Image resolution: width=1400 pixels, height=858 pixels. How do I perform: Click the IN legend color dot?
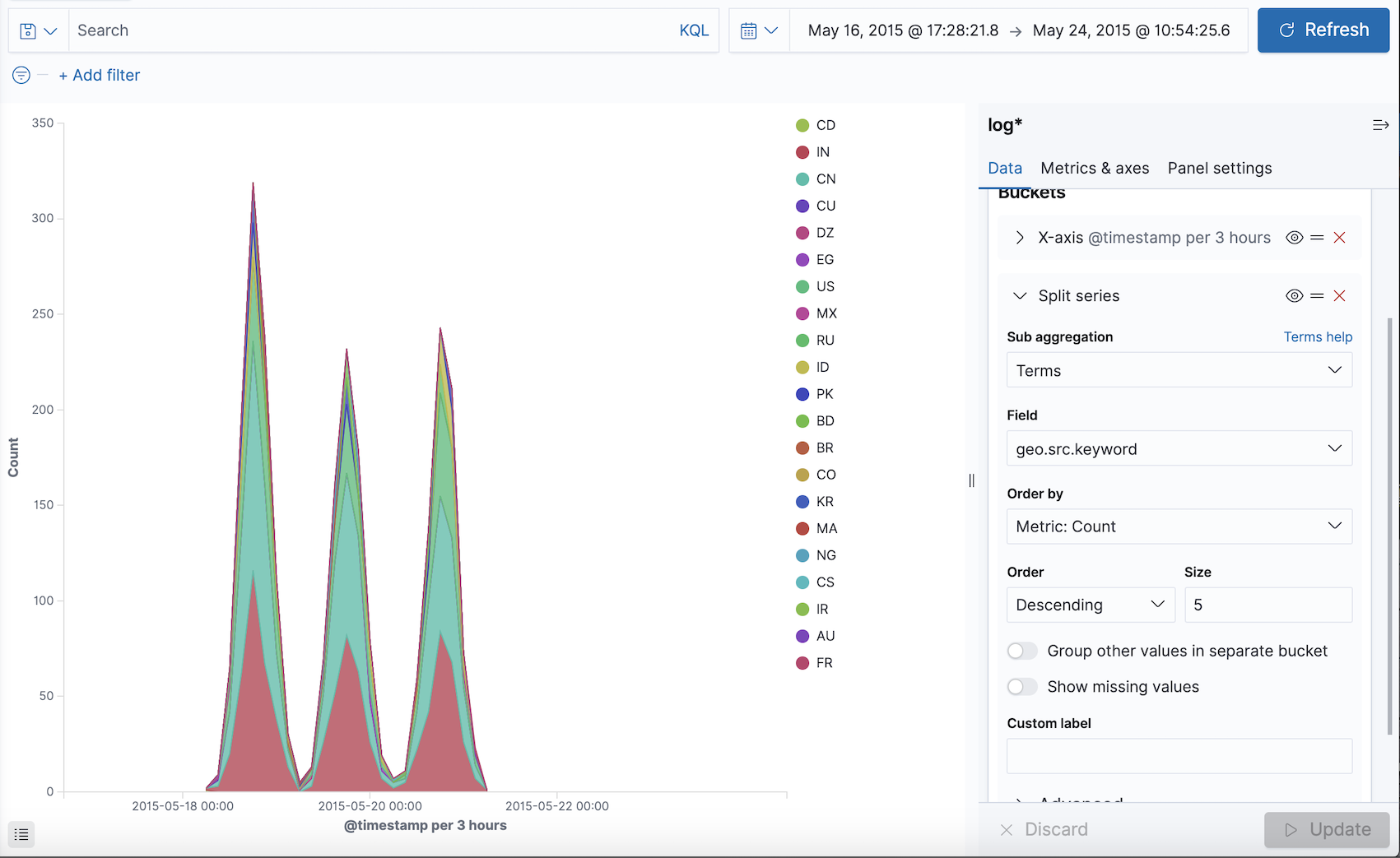802,152
